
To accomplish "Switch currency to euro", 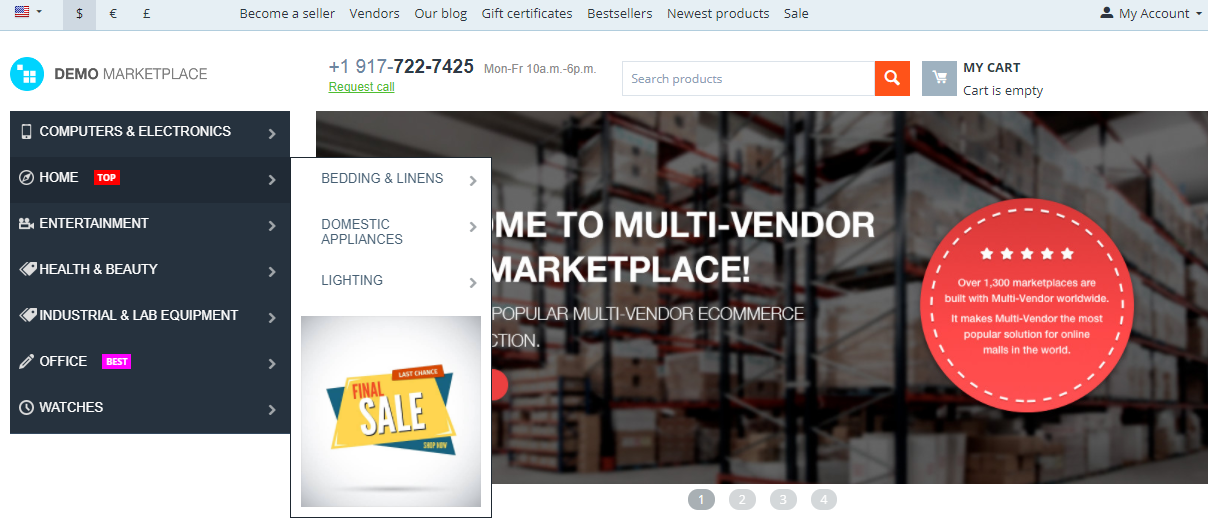I will pos(113,14).
